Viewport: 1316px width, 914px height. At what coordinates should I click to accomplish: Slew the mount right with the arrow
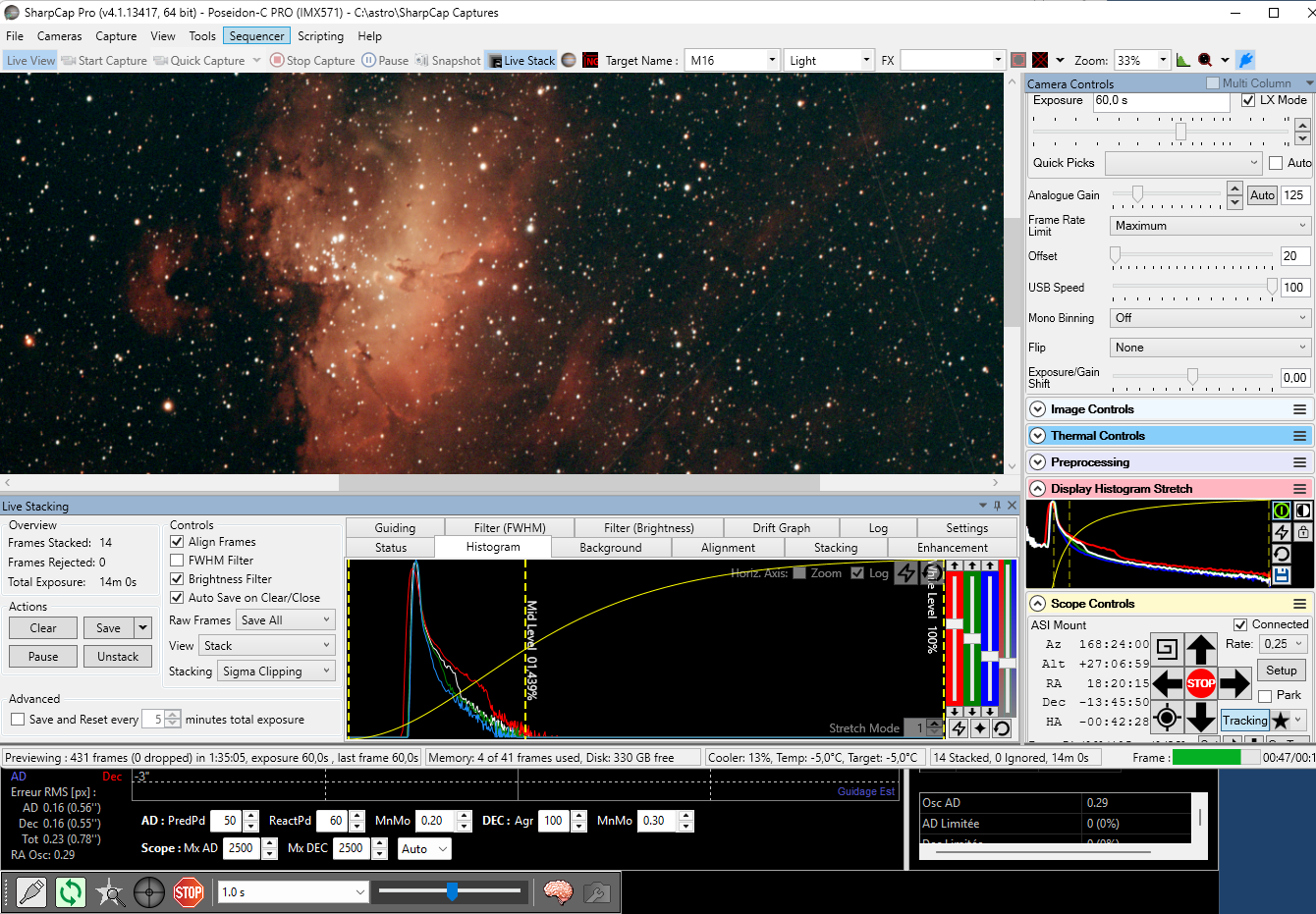click(x=1234, y=683)
